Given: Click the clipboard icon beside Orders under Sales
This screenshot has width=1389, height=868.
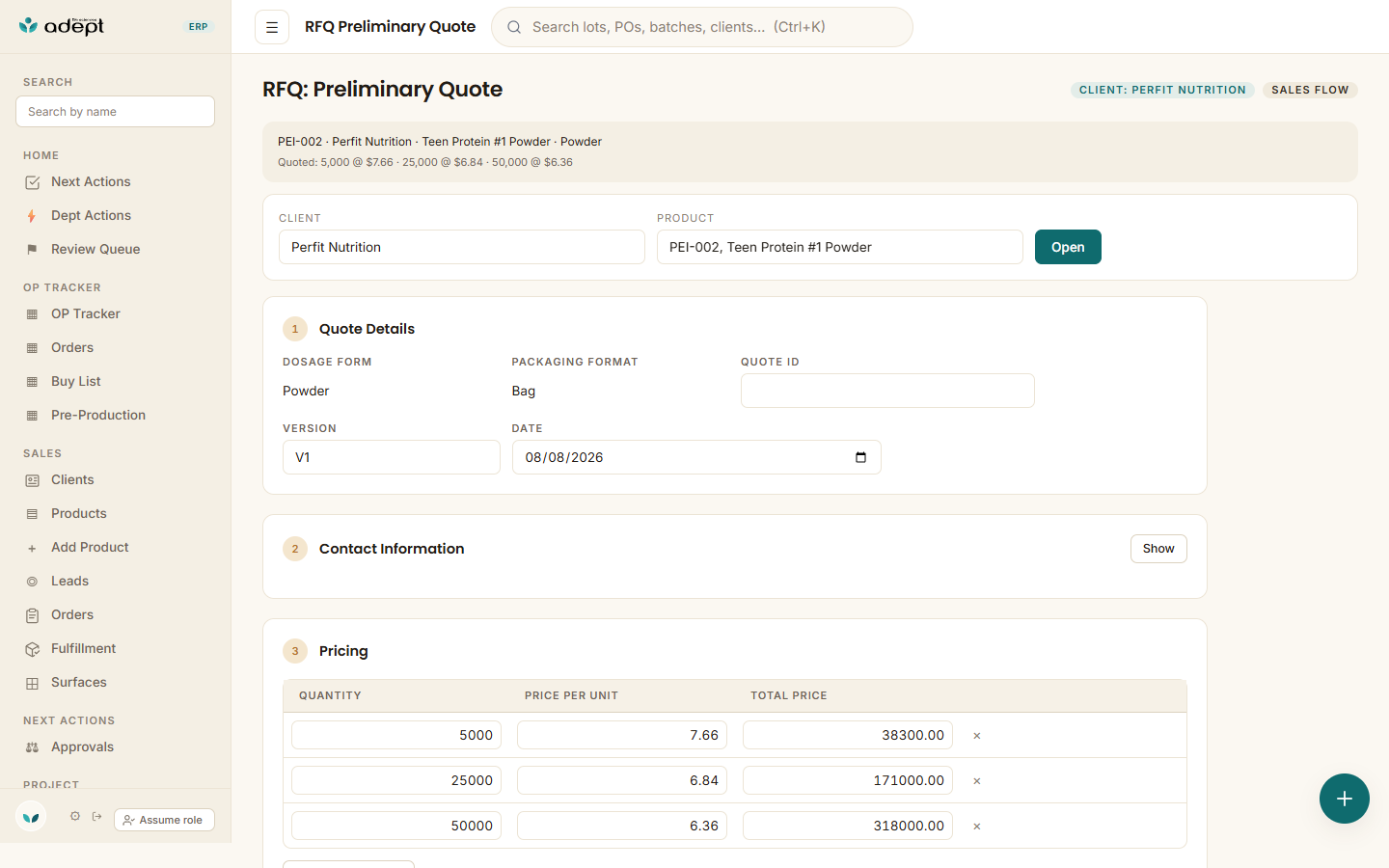Looking at the screenshot, I should pyautogui.click(x=32, y=615).
